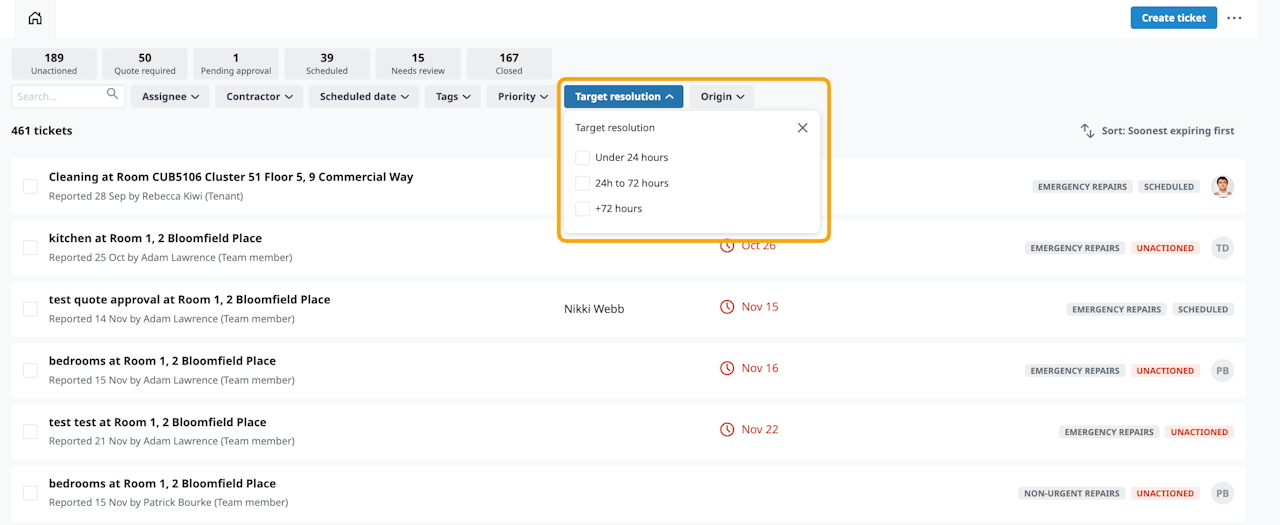This screenshot has height=525, width=1280.
Task: Open Cleaning ticket assignee avatar photo
Action: tap(1222, 187)
